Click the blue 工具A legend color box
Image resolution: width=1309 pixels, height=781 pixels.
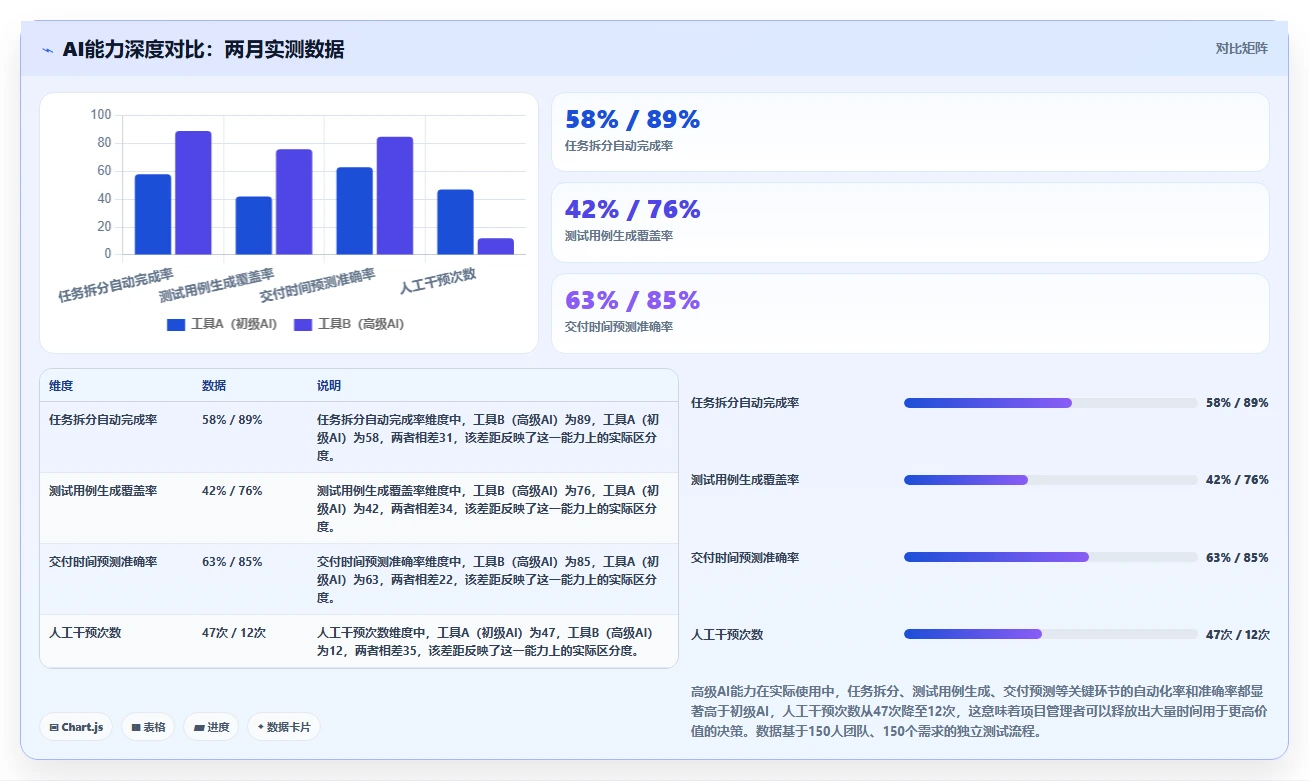[176, 324]
